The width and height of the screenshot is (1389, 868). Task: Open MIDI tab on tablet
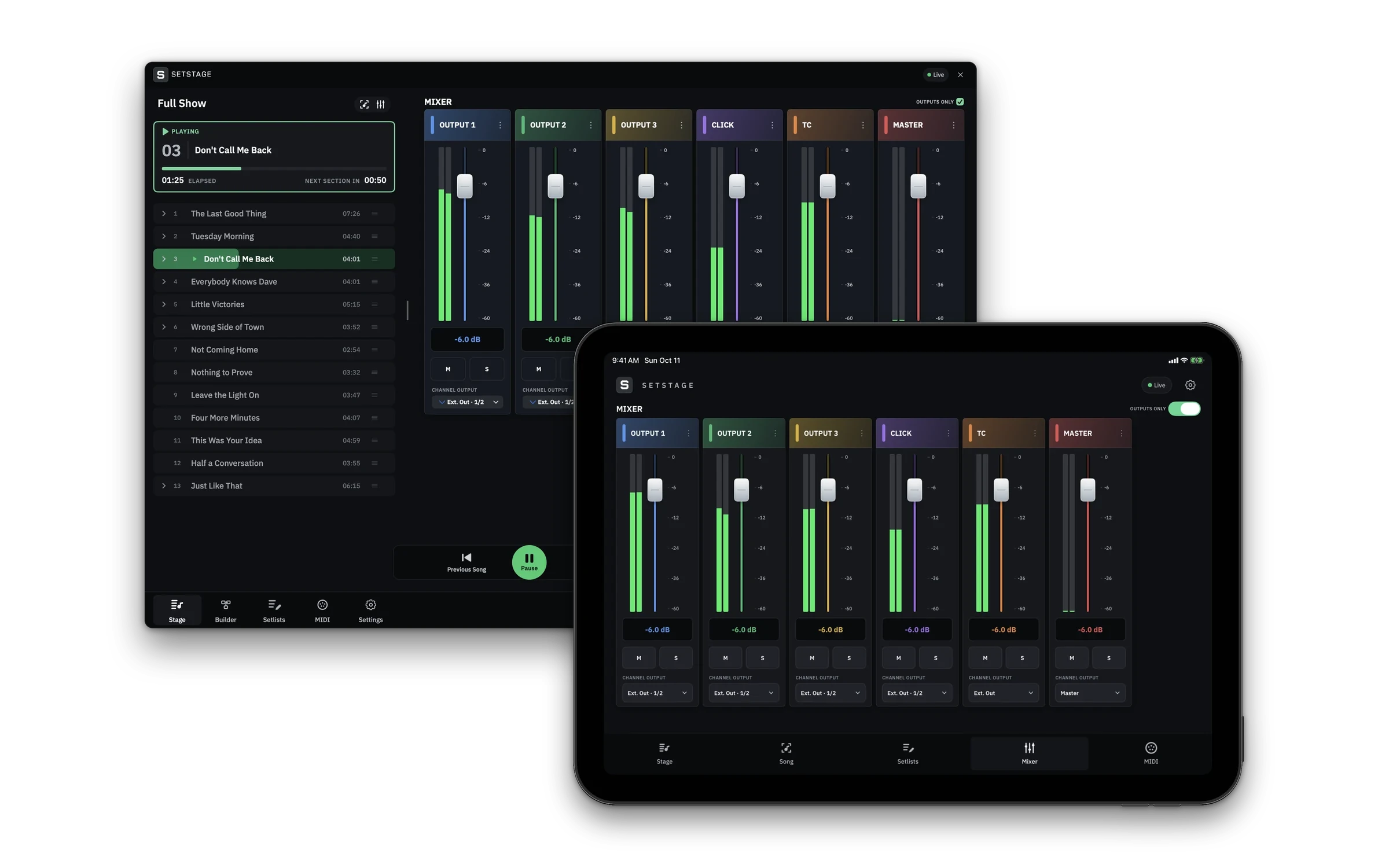click(x=1151, y=753)
